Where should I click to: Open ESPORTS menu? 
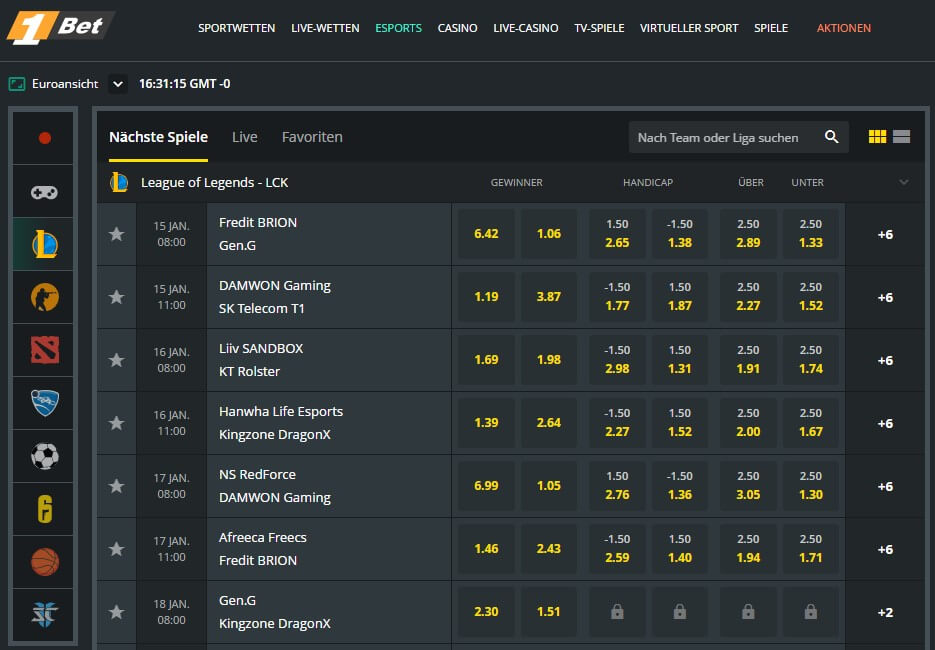click(398, 28)
